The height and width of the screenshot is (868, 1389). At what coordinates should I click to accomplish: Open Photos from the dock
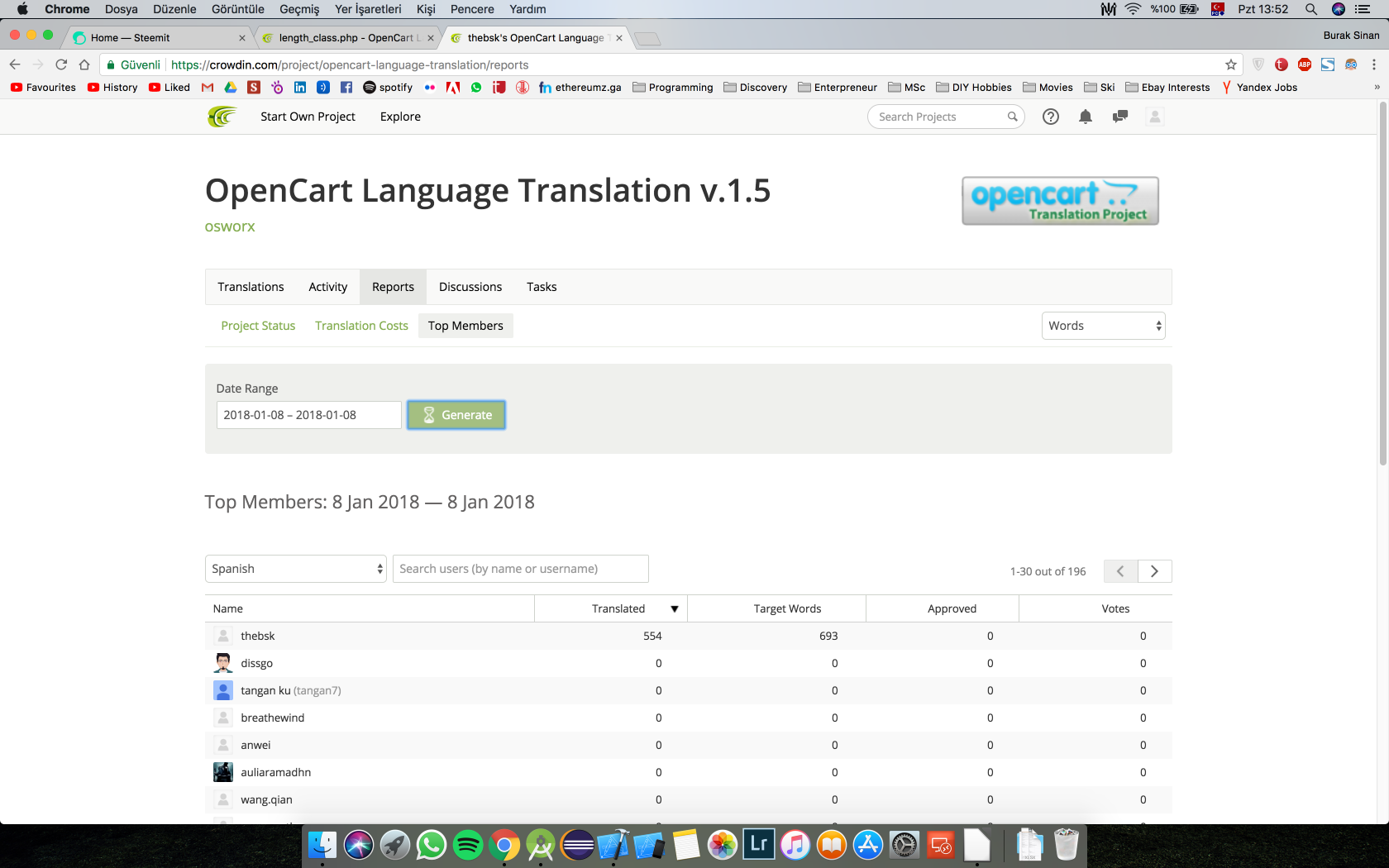pyautogui.click(x=723, y=845)
